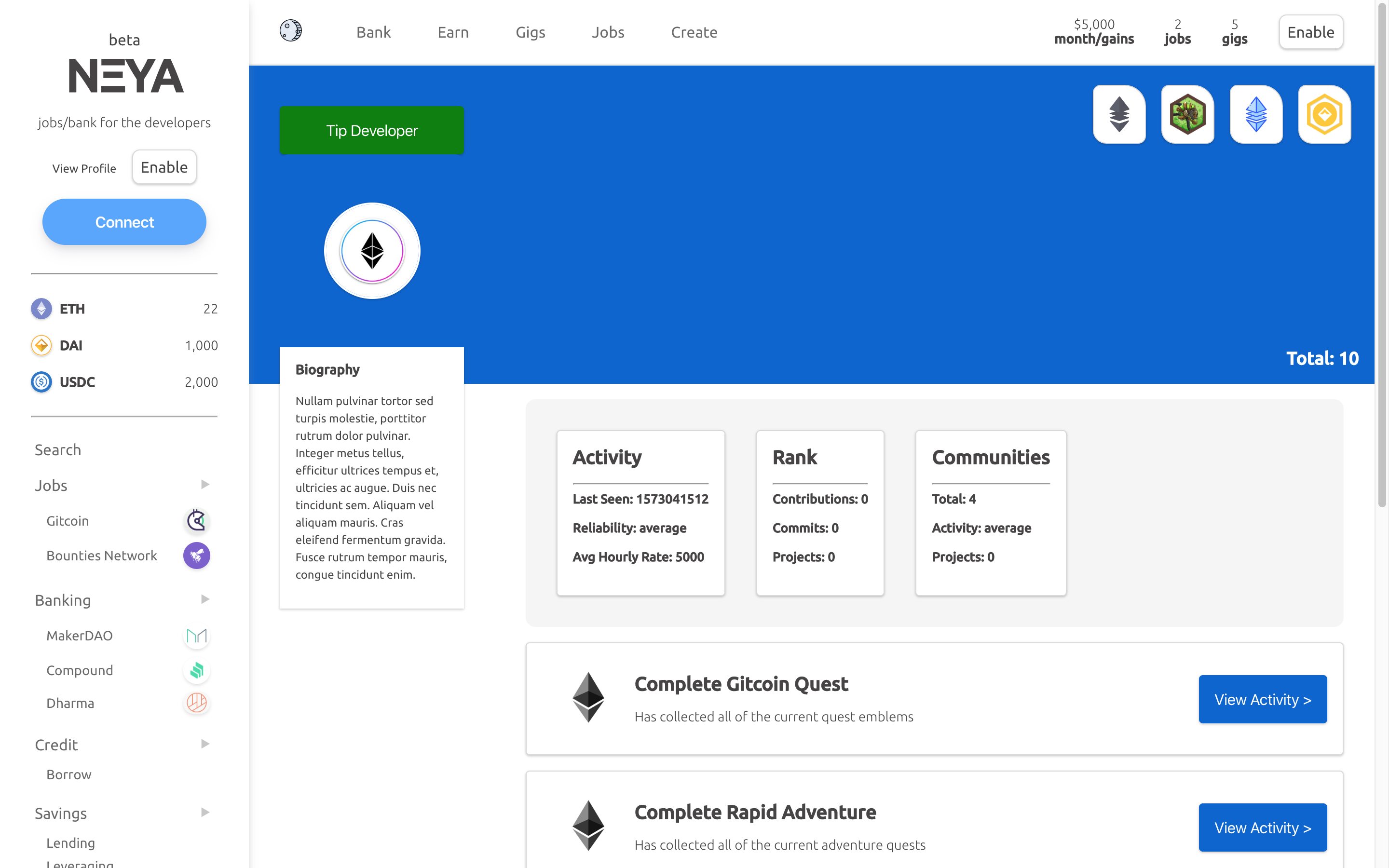
Task: View Activity for Complete Gitcoin Quest
Action: tap(1262, 699)
